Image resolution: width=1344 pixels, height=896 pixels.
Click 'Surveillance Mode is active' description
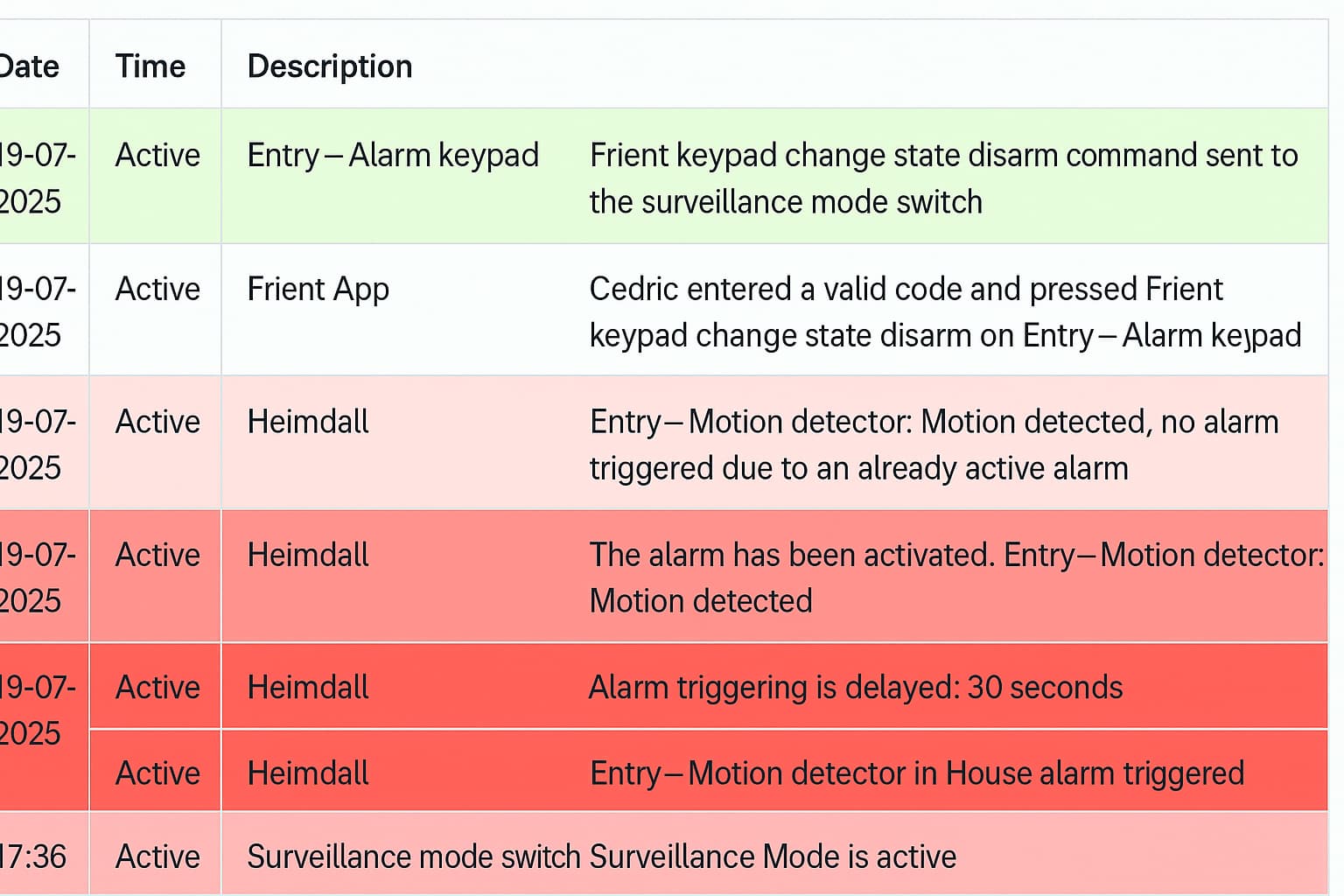773,857
